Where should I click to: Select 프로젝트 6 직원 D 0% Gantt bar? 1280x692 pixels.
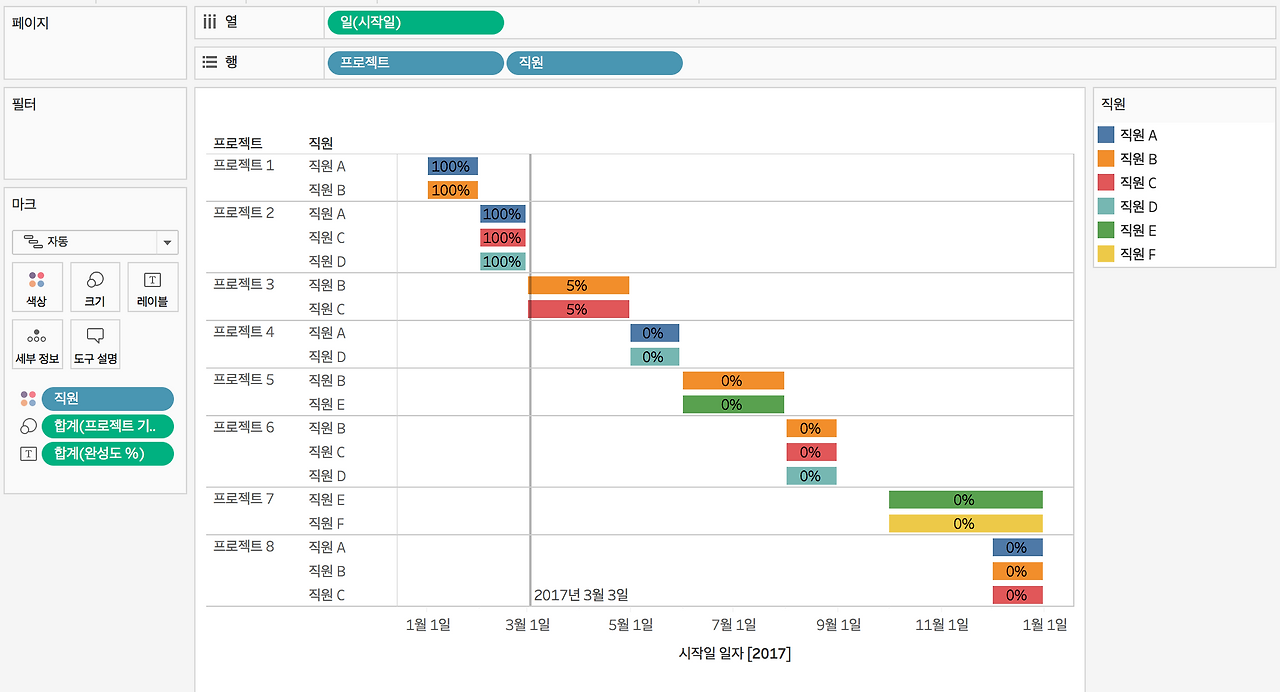[x=811, y=476]
